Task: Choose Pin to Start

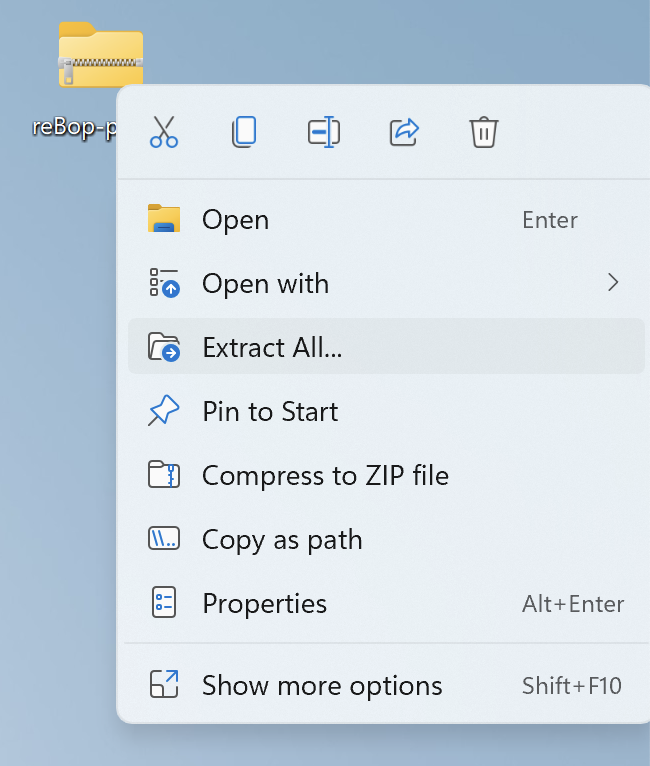Action: [386, 411]
